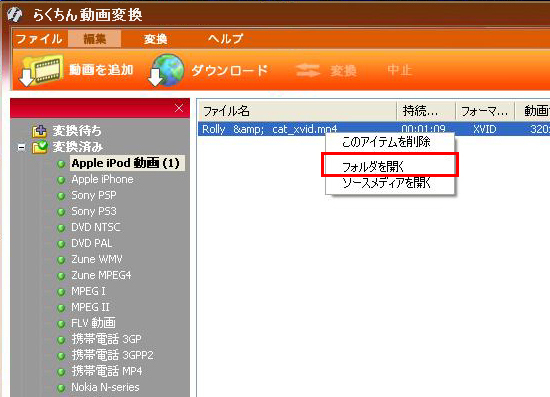Sort by フォーマ column header
Viewport: 550px width, 397px height.
tap(485, 112)
